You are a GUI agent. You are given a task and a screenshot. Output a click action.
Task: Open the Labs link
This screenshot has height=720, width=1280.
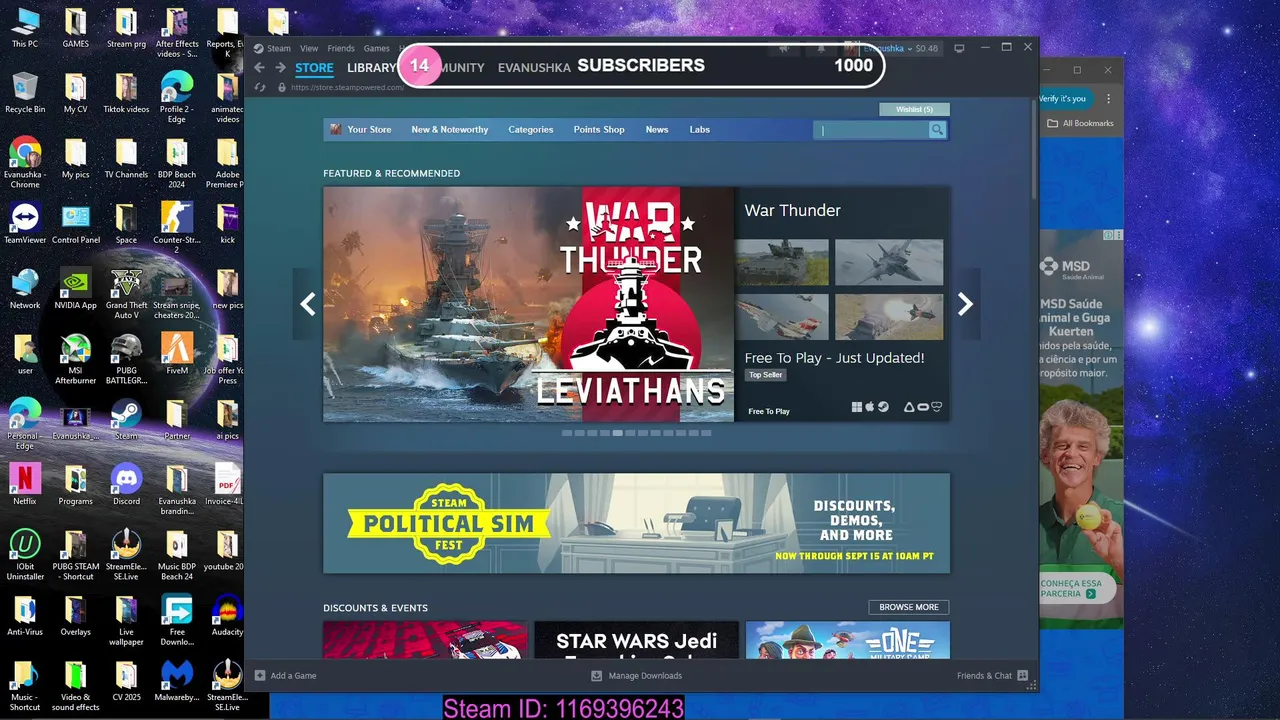pyautogui.click(x=700, y=130)
